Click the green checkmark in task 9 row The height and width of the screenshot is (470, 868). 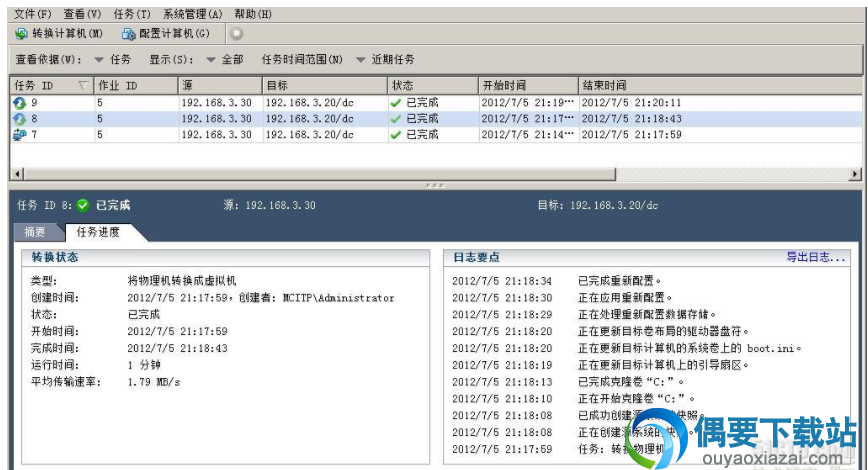click(x=395, y=103)
